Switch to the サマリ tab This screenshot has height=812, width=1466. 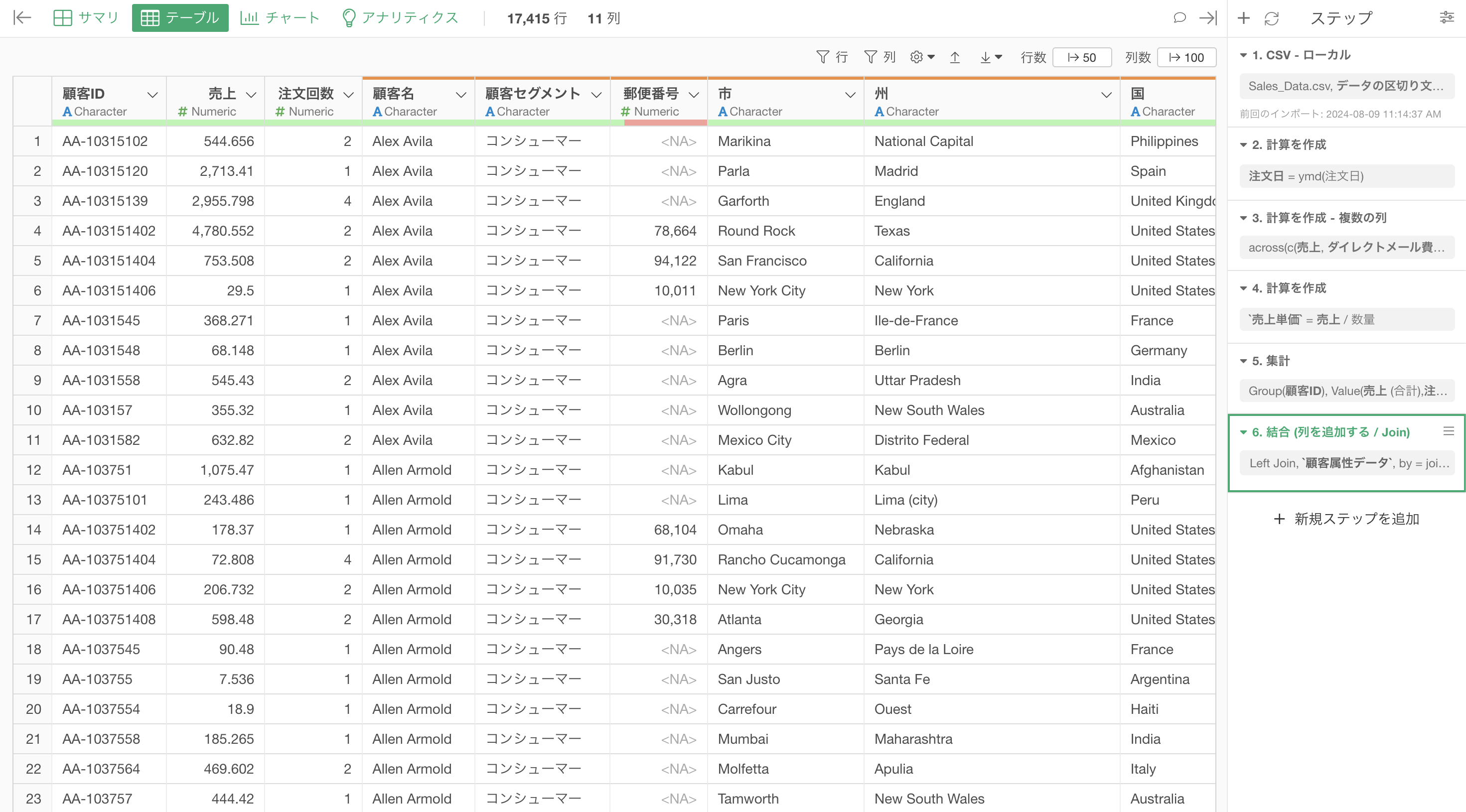86,17
